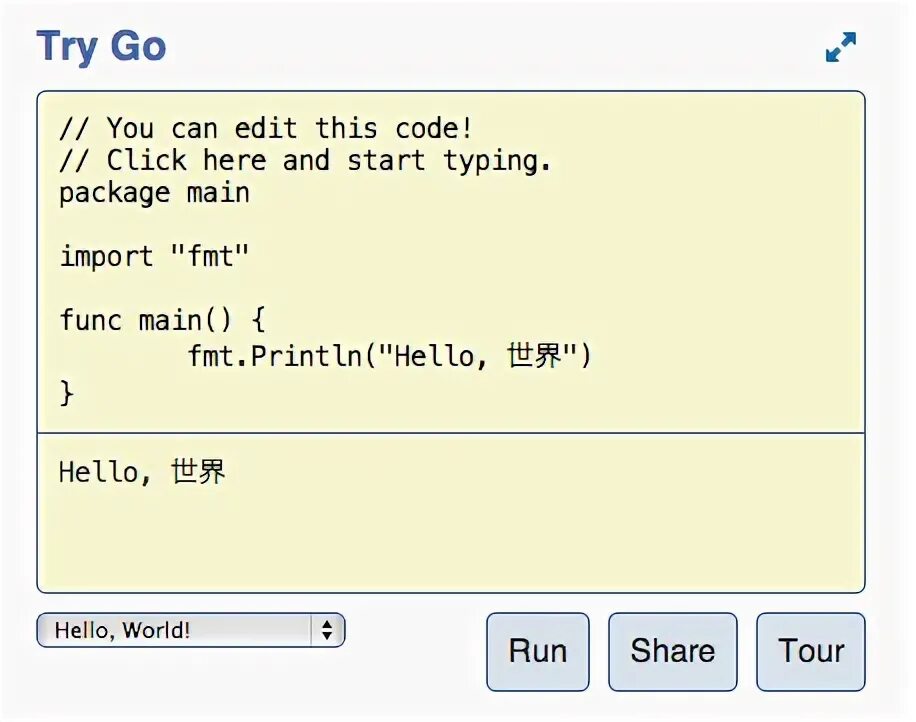Run the Go program

point(537,651)
